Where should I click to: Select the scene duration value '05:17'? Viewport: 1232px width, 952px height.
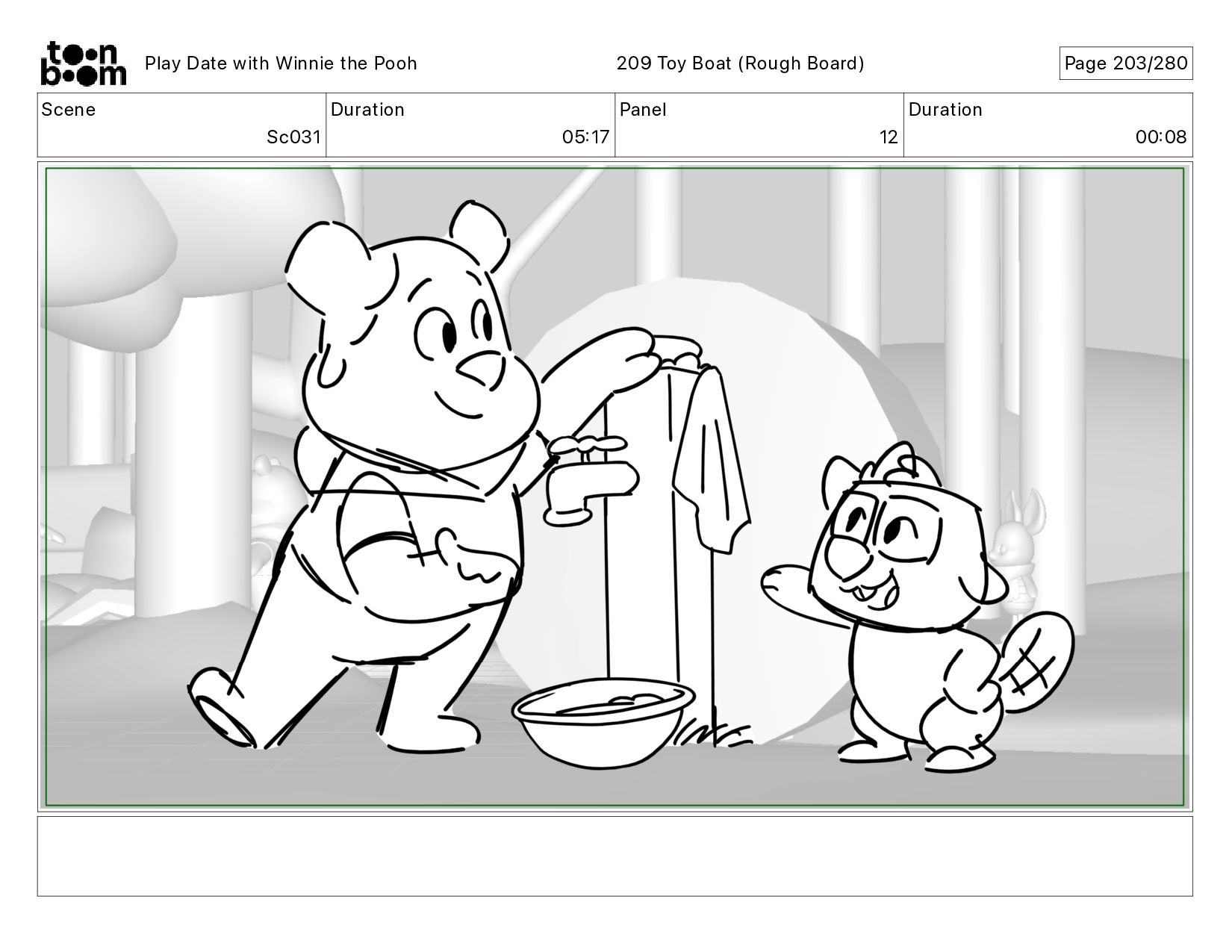tap(585, 137)
